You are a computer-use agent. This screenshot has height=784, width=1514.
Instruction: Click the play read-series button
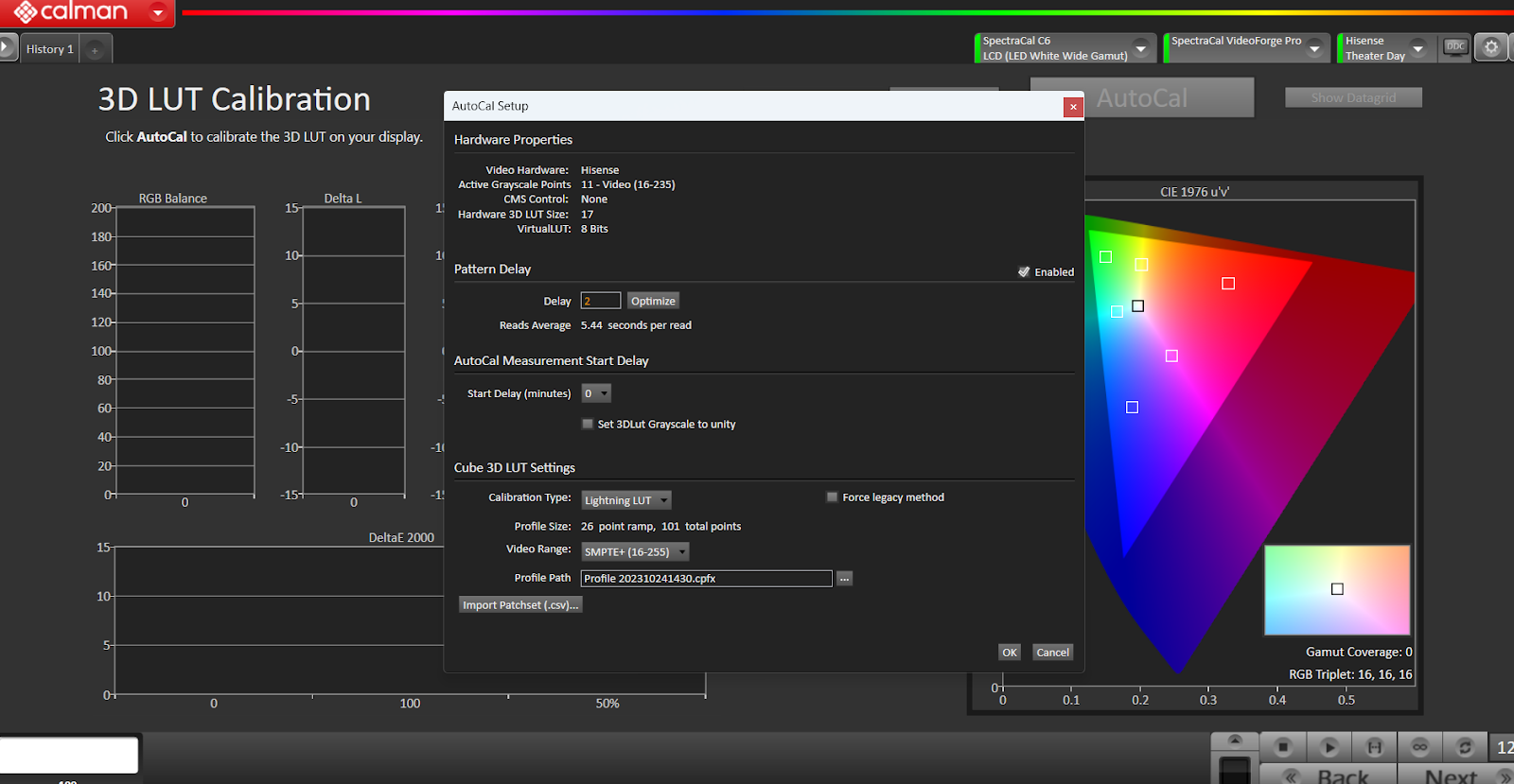point(1329,747)
